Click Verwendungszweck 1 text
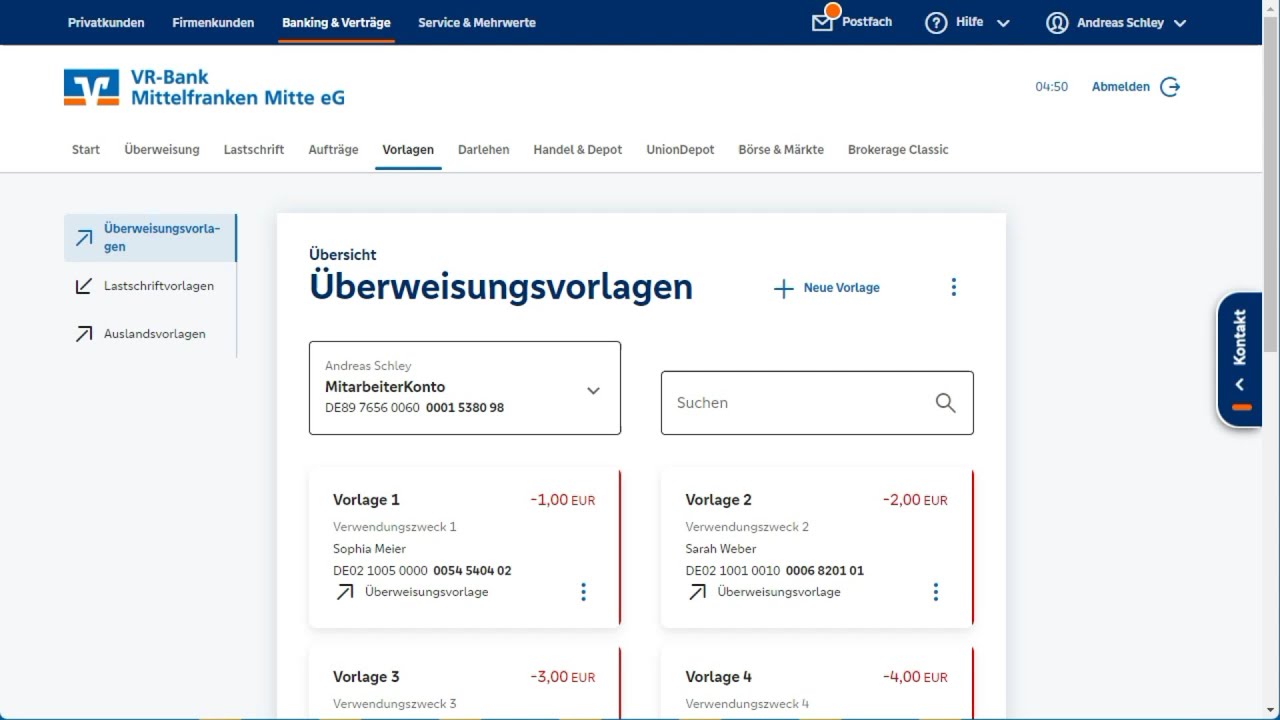This screenshot has height=720, width=1280. tap(395, 527)
